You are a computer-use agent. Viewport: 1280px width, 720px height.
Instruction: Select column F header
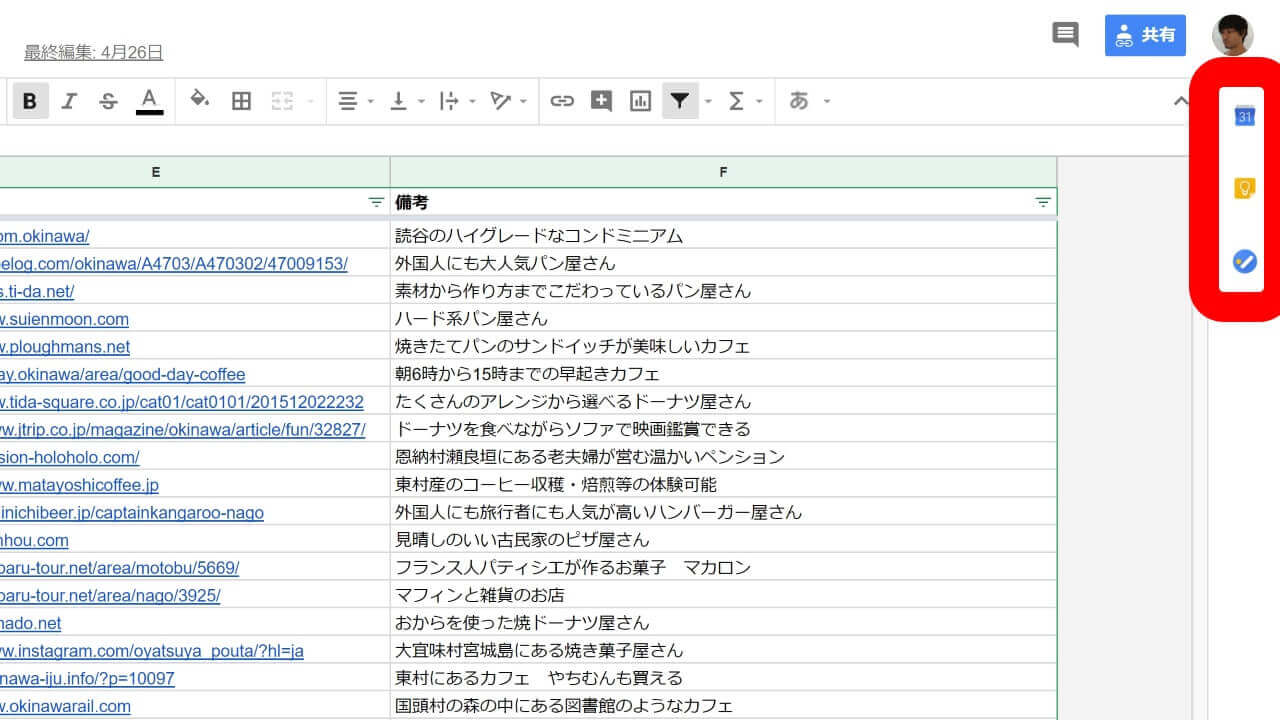click(722, 171)
